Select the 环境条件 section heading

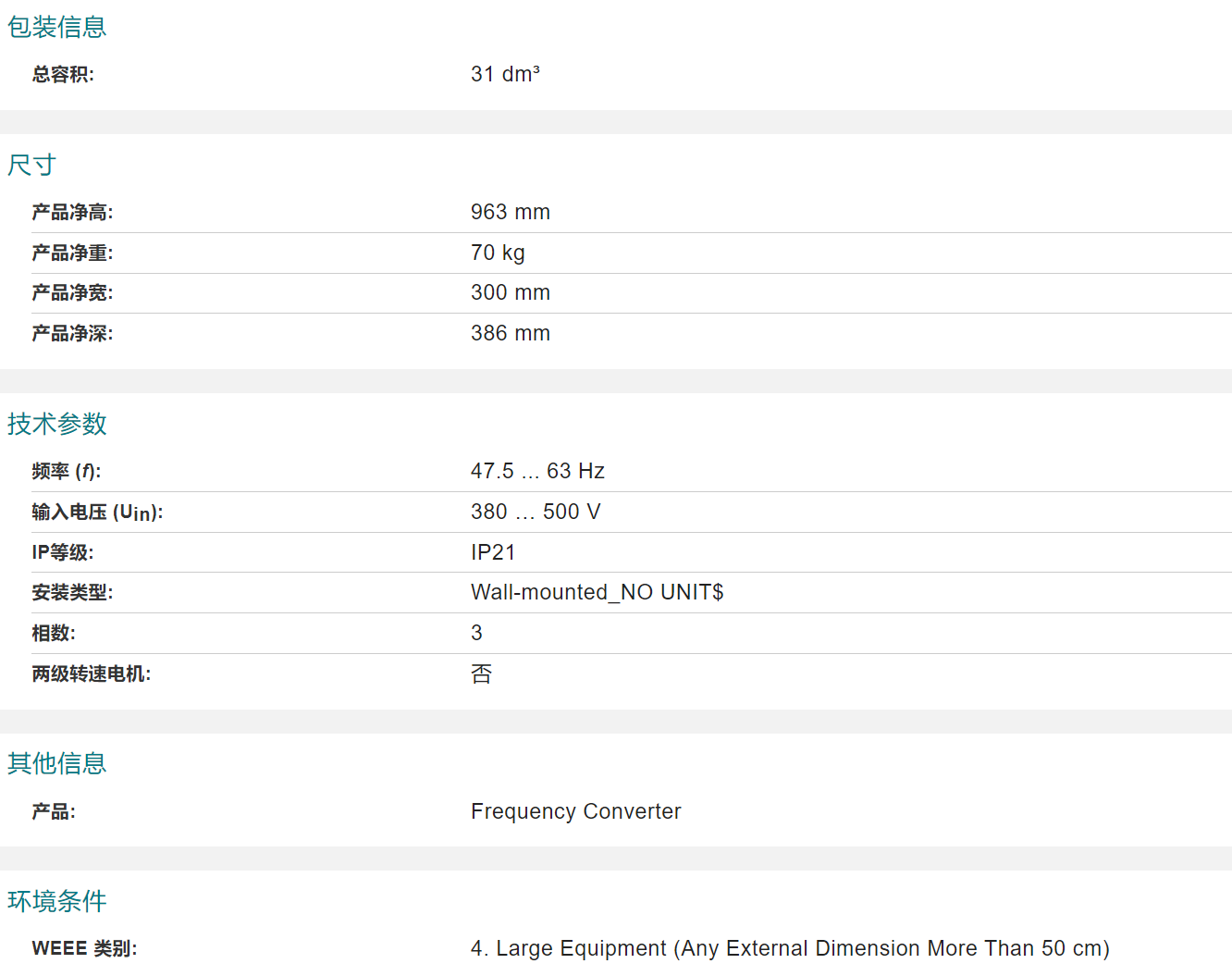coord(57,901)
